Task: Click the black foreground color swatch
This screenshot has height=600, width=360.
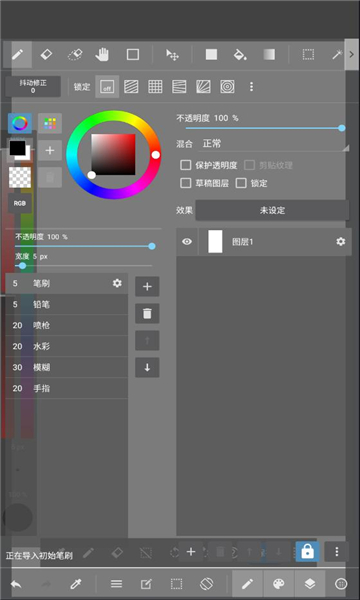Action: tap(17, 148)
